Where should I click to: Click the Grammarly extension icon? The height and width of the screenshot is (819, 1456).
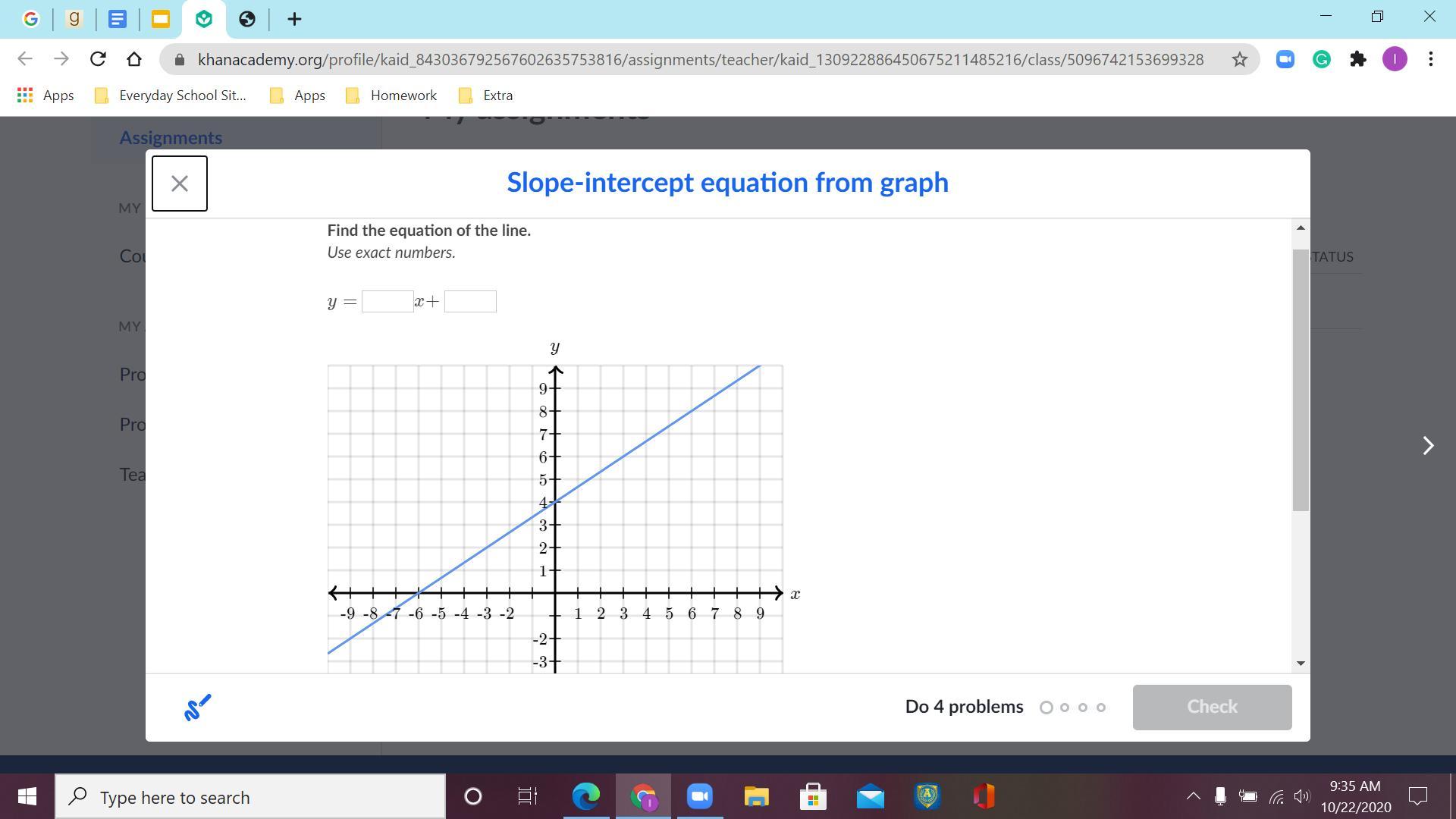[1321, 59]
